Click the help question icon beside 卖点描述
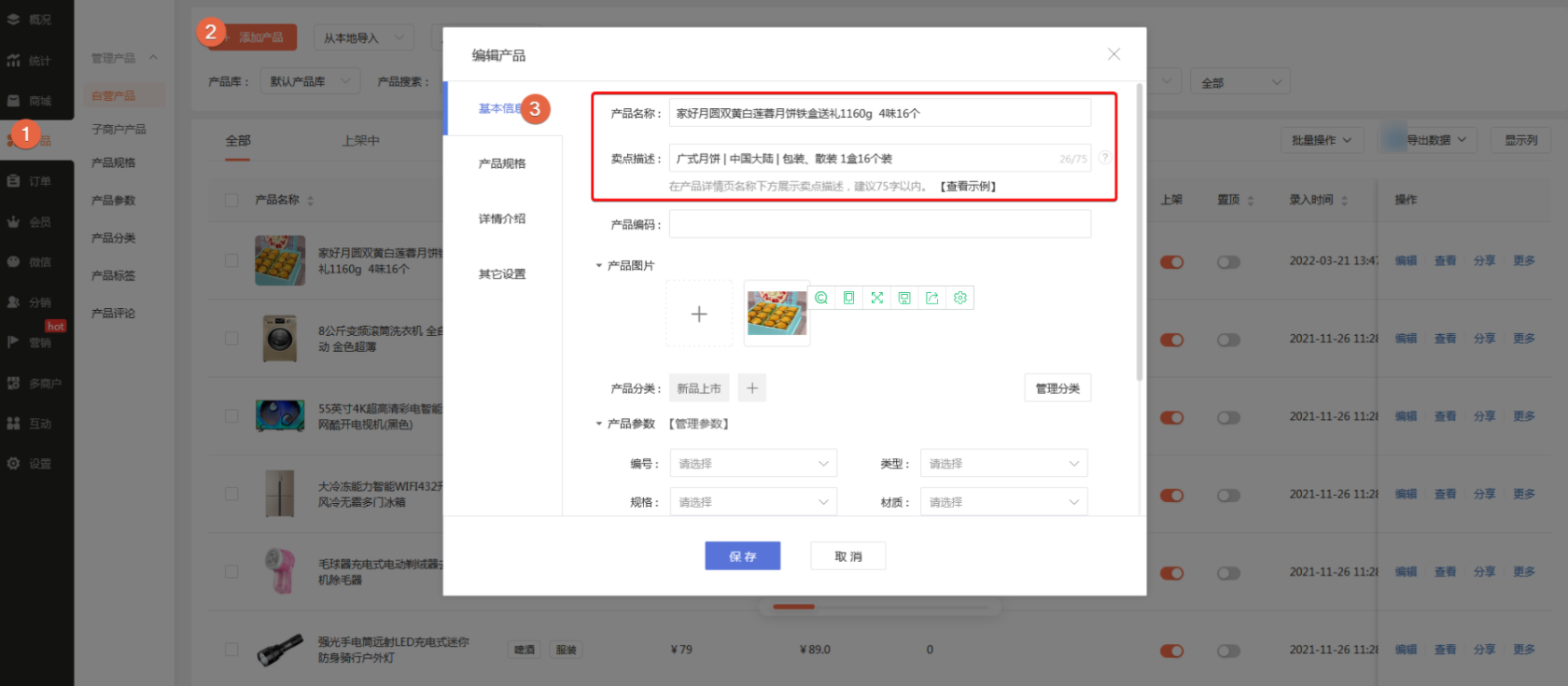Screen dimensions: 1568x686 point(1104,158)
